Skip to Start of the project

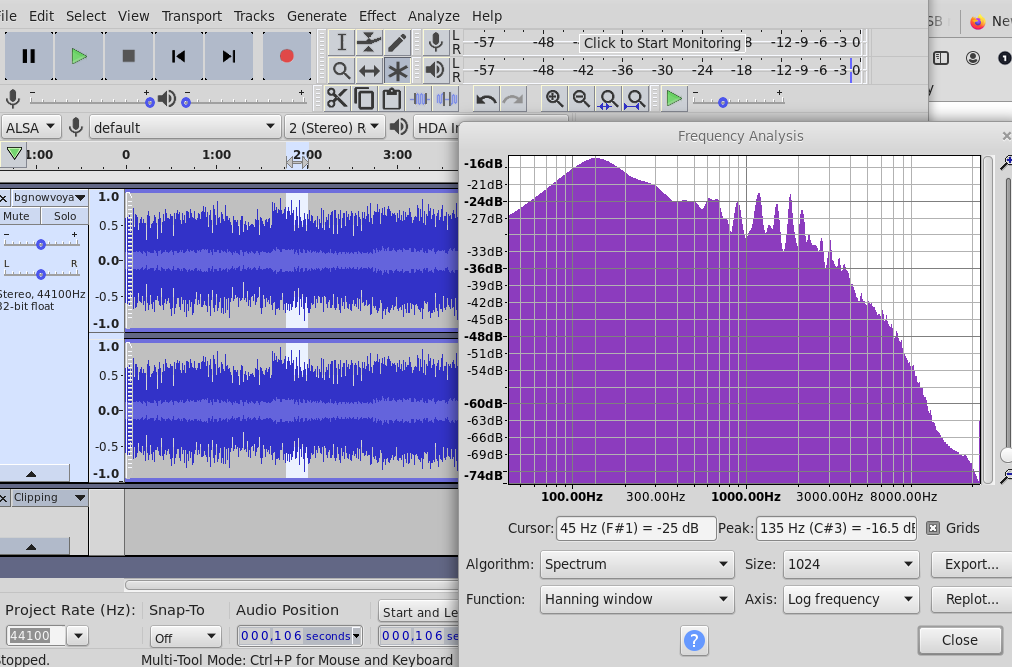click(179, 56)
